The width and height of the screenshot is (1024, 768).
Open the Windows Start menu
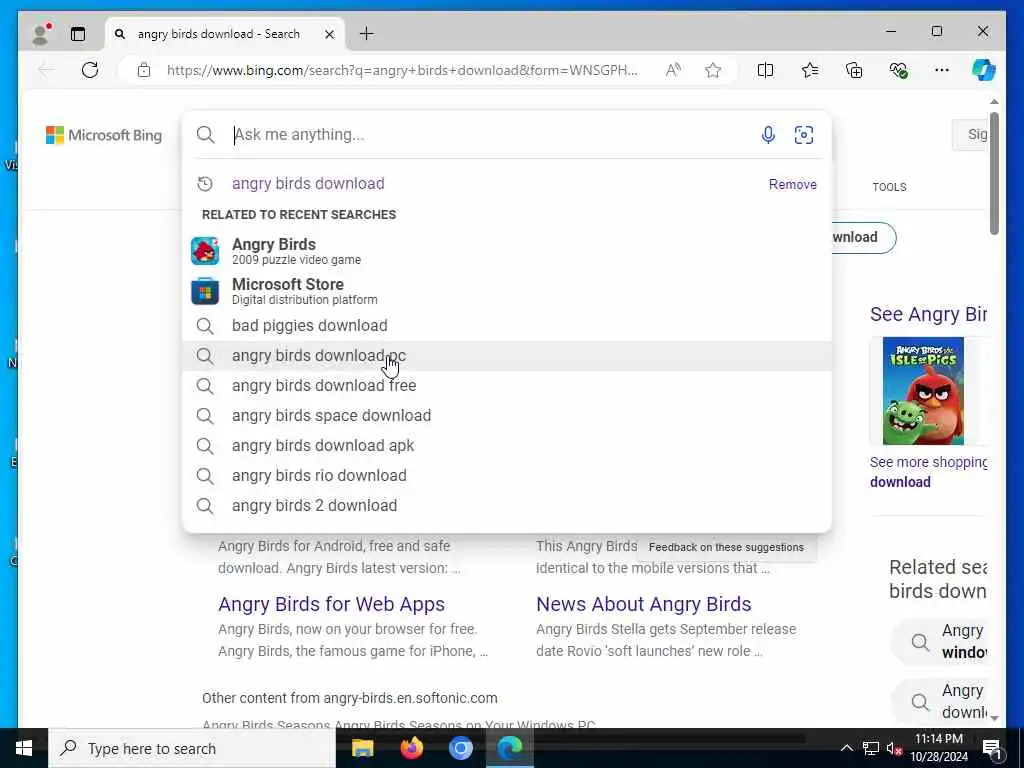[24, 748]
